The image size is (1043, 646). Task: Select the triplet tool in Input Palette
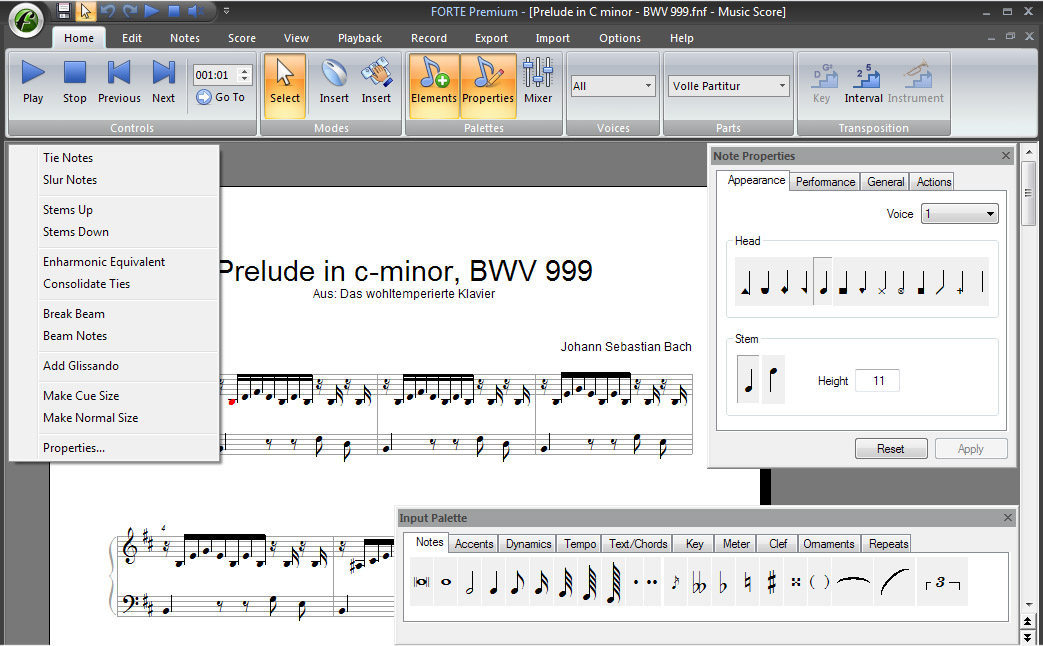pyautogui.click(x=943, y=582)
